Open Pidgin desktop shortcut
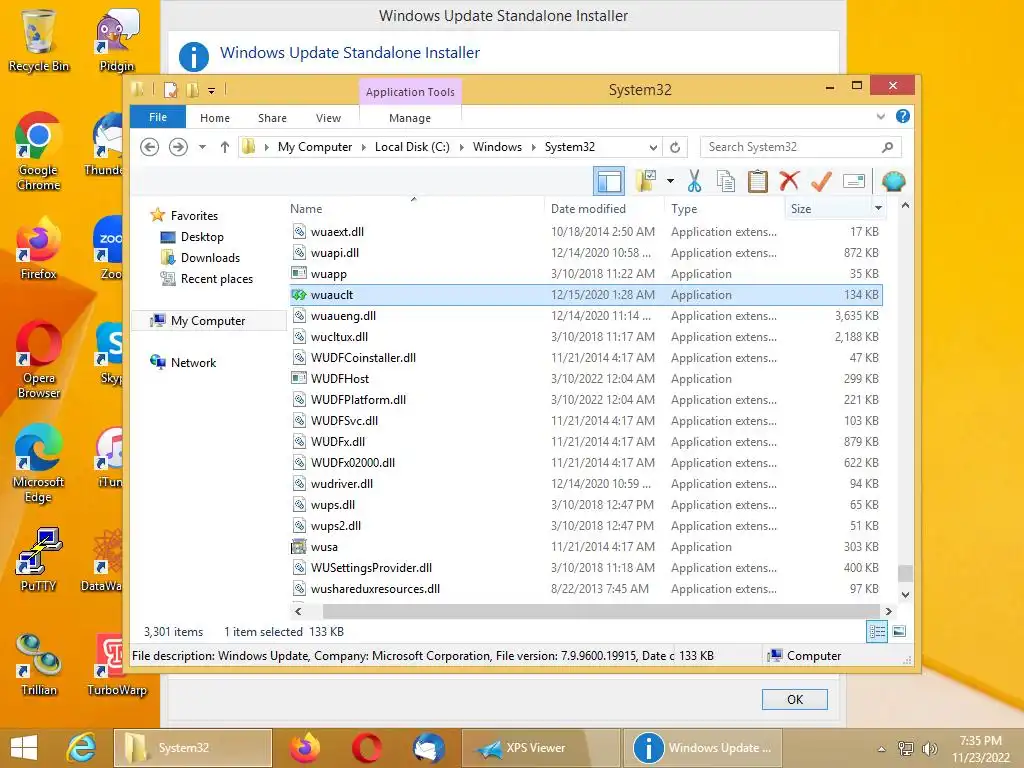This screenshot has width=1024, height=768. [117, 40]
